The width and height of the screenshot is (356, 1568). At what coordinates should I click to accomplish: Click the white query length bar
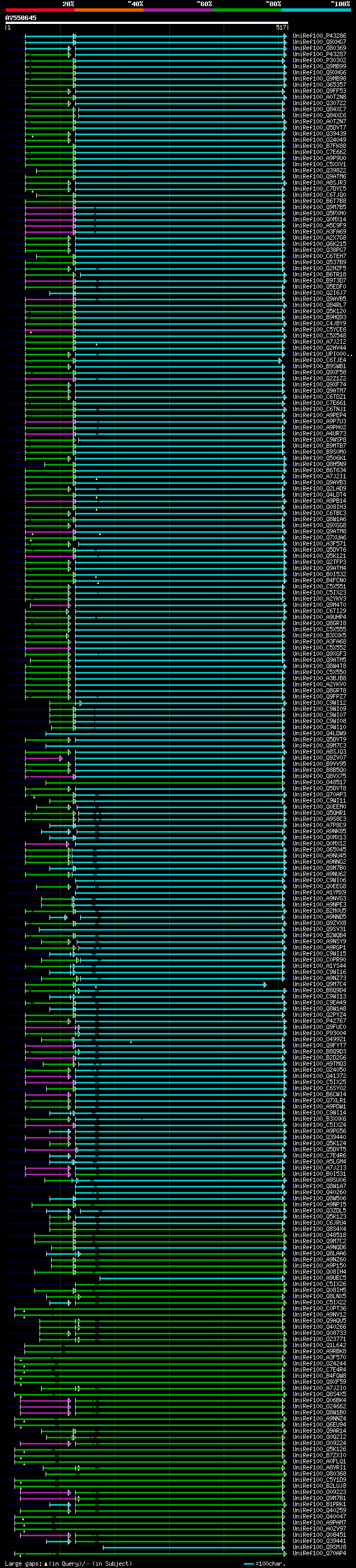point(147,22)
